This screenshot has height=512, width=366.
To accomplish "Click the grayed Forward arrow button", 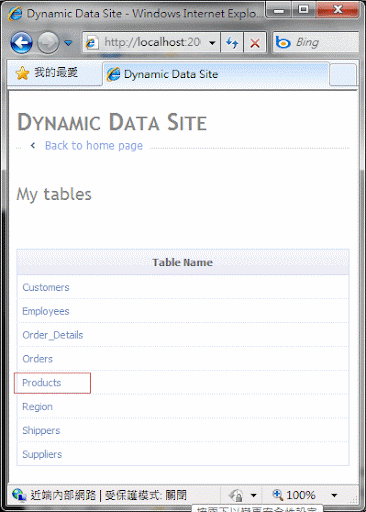I will (48, 42).
